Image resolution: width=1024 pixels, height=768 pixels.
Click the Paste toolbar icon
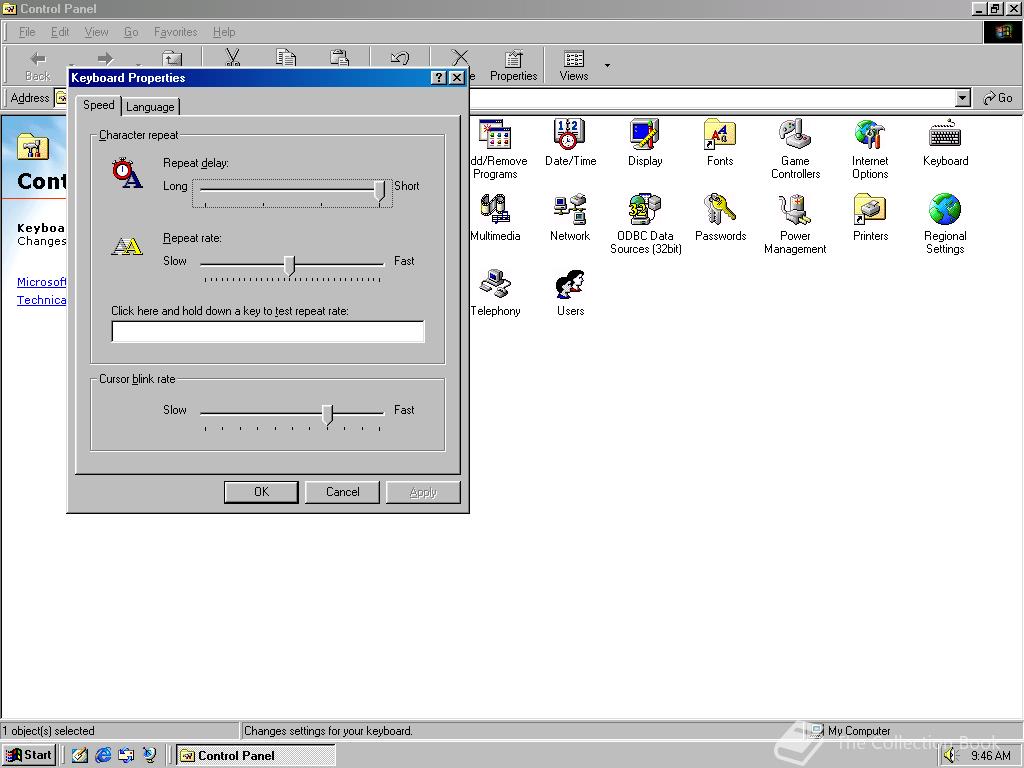[x=339, y=57]
